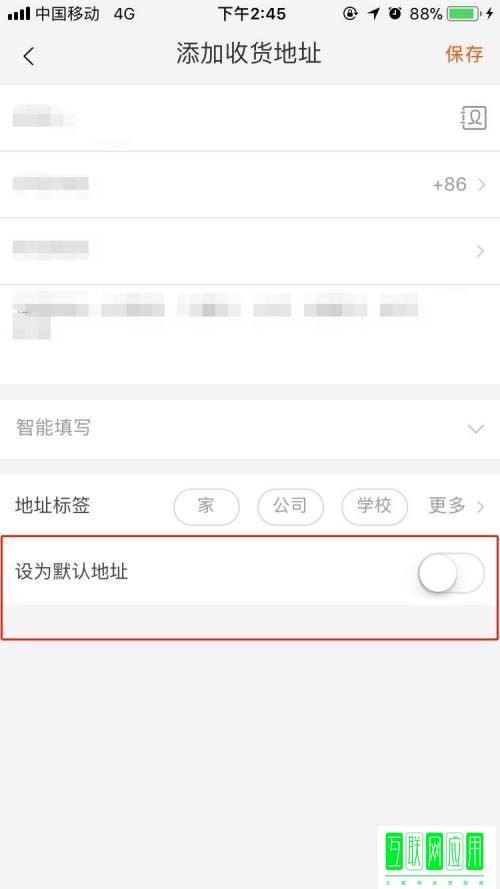The image size is (500, 889).
Task: Tap the green watermark logo
Action: click(x=435, y=856)
